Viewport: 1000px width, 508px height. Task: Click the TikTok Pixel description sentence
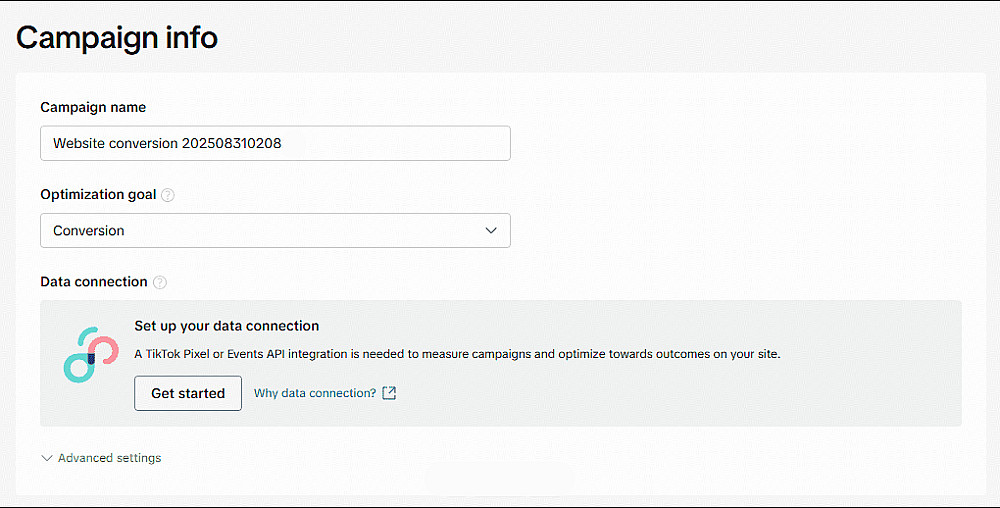[x=457, y=354]
